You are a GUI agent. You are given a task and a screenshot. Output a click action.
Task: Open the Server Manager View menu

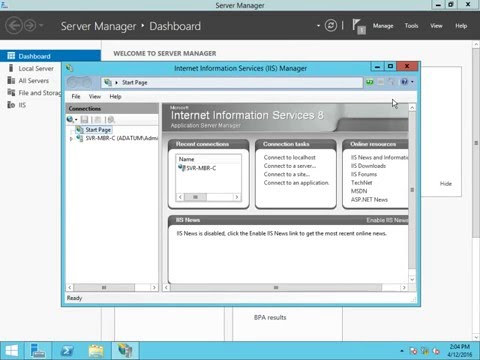436,26
